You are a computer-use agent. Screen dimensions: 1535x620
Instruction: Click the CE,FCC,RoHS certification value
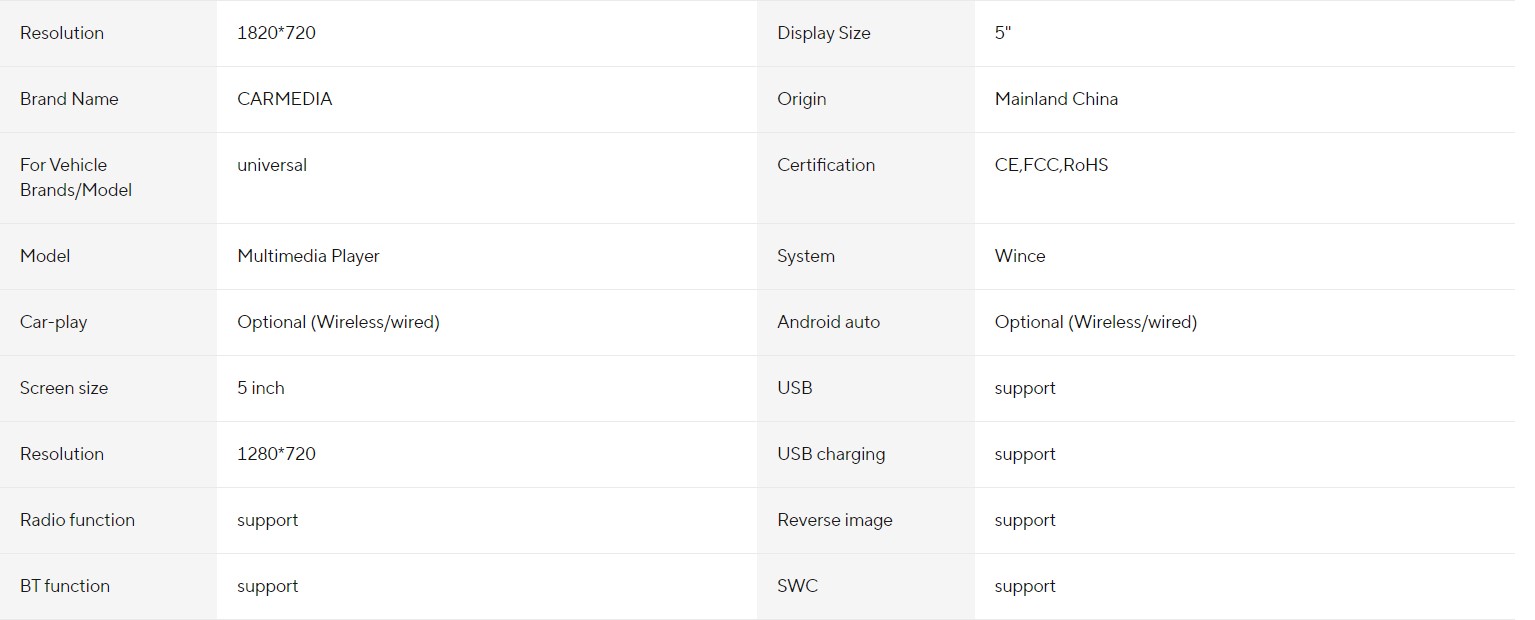click(1051, 165)
